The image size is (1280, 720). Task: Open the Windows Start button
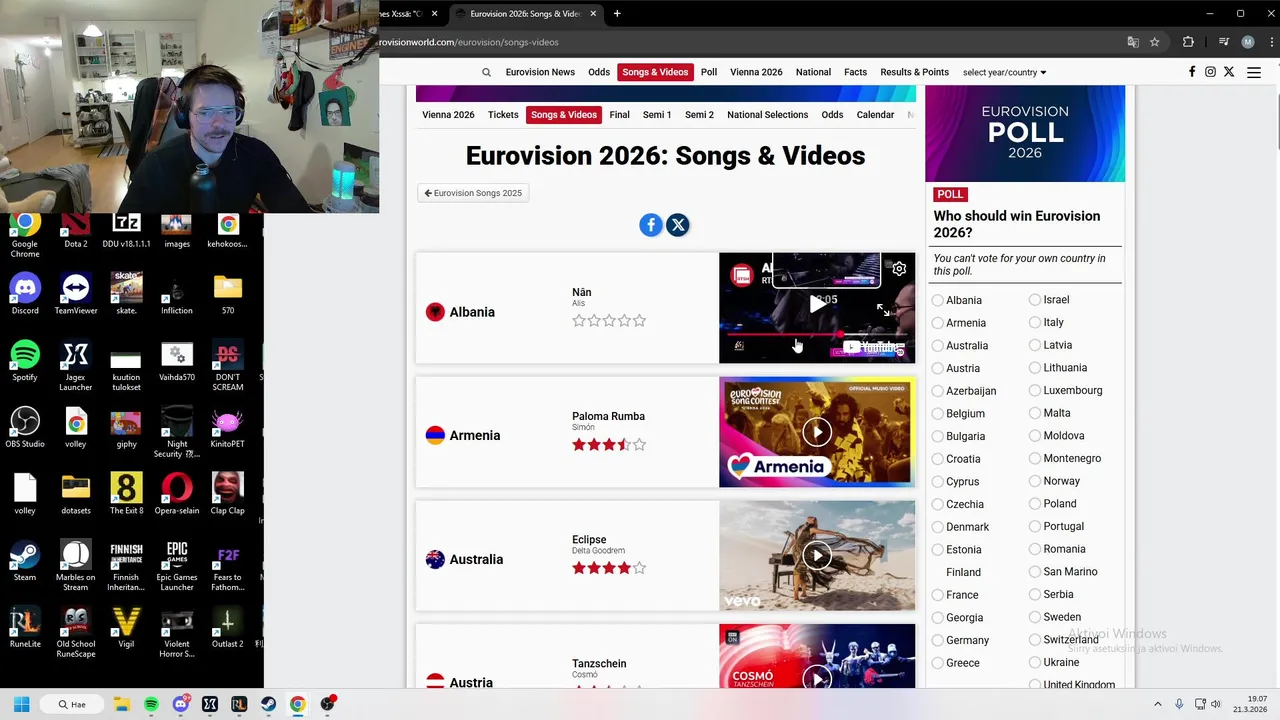click(21, 704)
